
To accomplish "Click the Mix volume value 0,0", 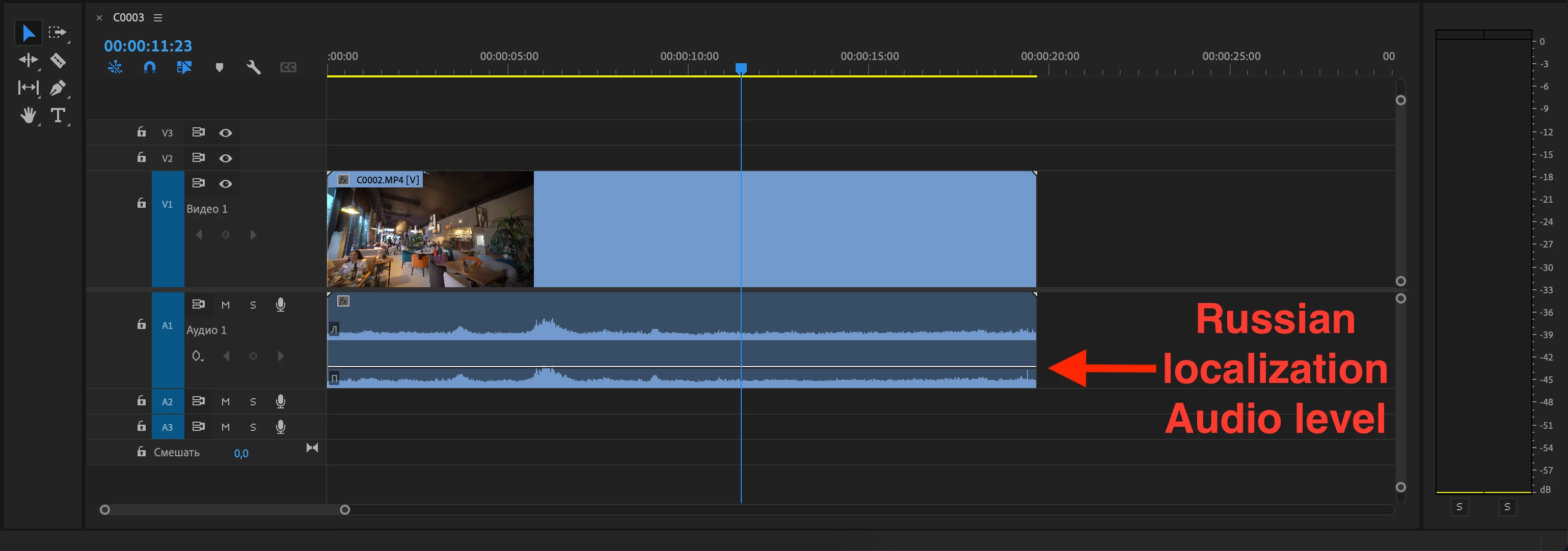I will [x=241, y=453].
